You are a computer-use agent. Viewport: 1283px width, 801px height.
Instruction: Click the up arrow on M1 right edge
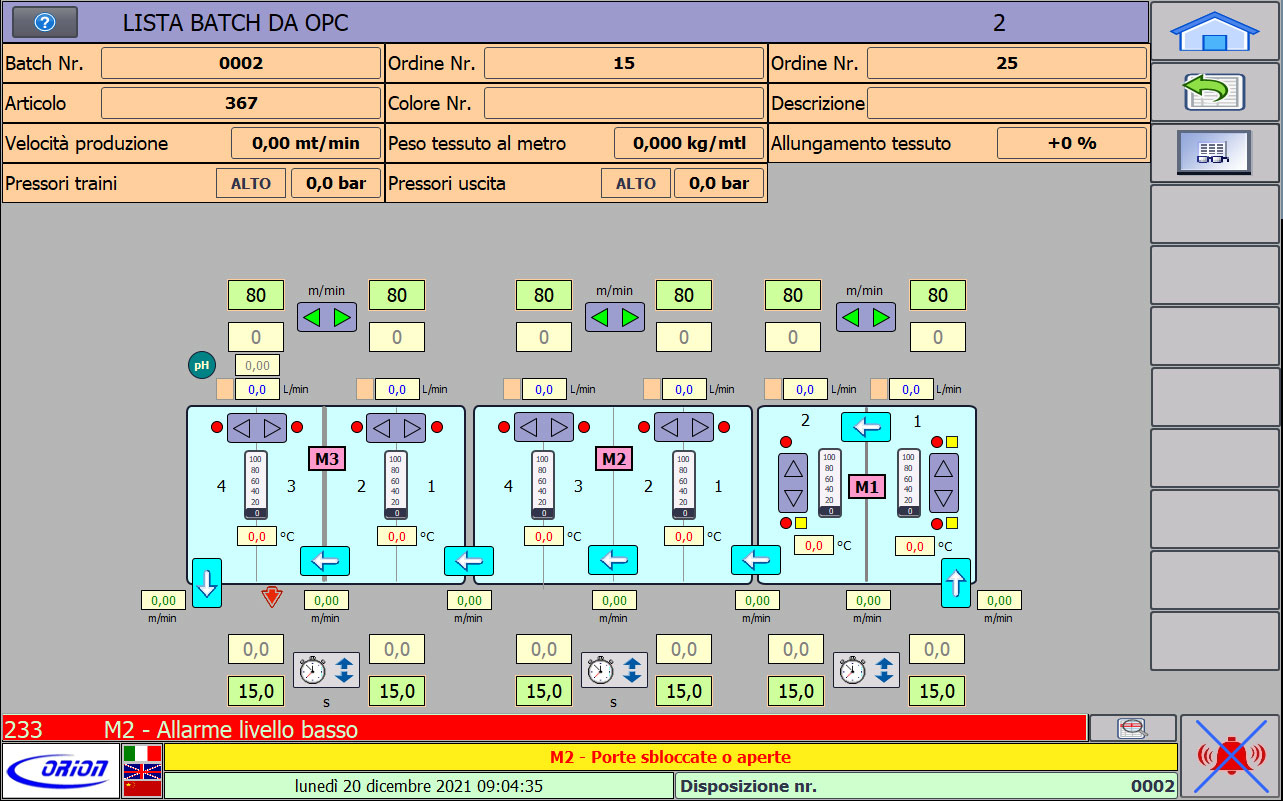coord(955,583)
